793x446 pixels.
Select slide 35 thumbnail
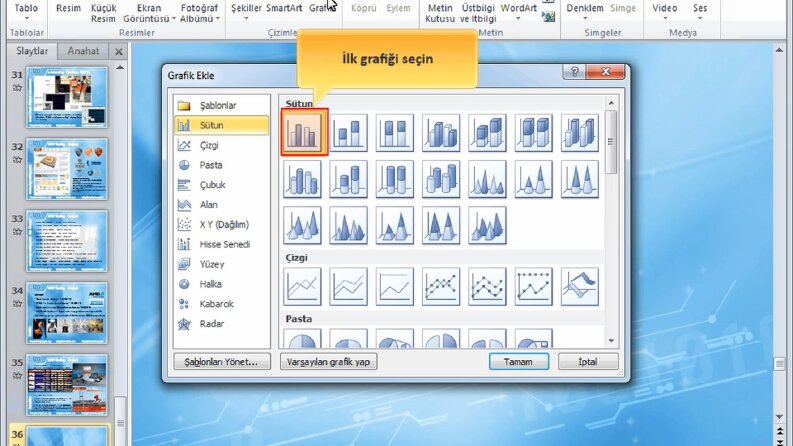66,385
